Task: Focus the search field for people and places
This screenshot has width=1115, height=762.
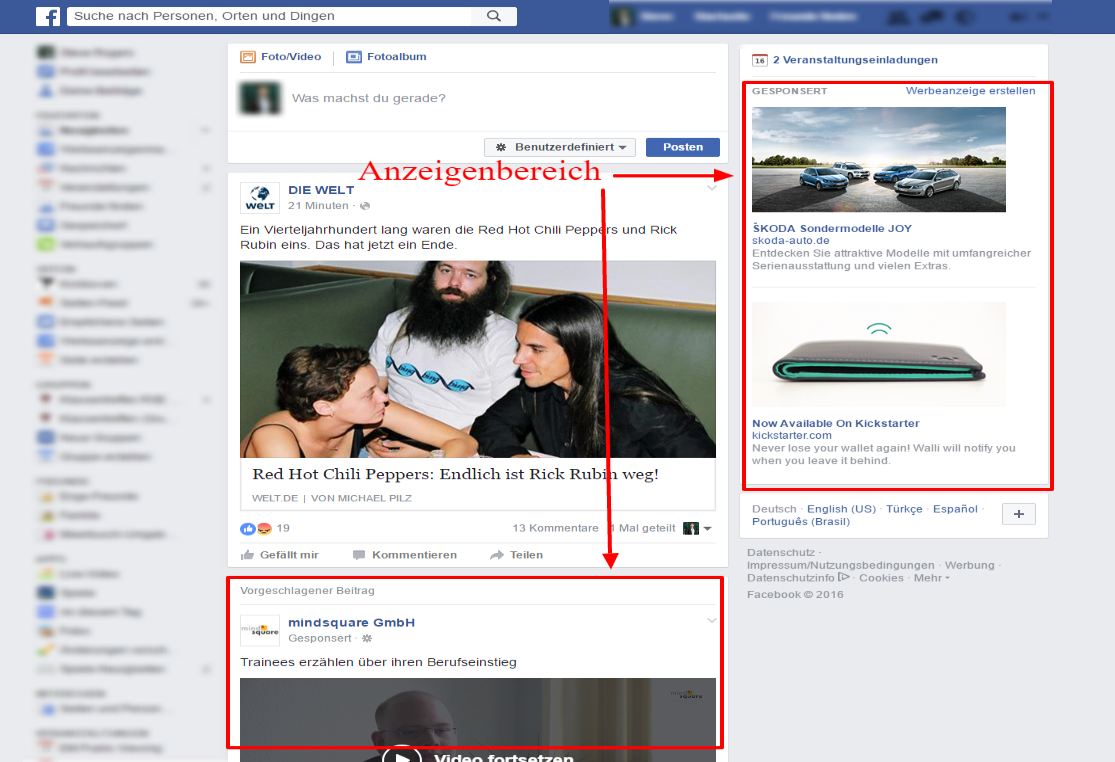Action: pyautogui.click(x=269, y=16)
